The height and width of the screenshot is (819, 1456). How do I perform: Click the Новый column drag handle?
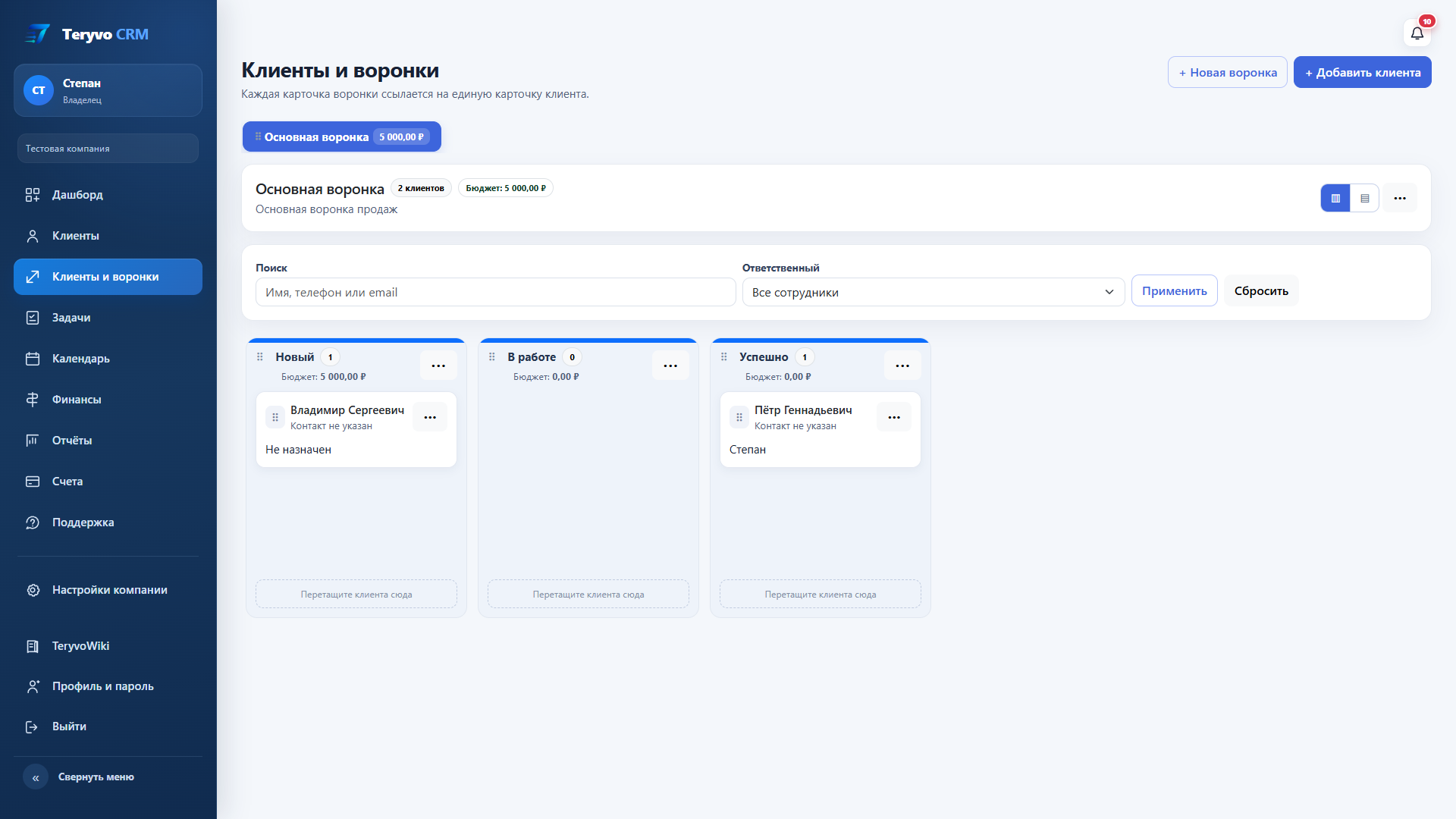coord(260,357)
